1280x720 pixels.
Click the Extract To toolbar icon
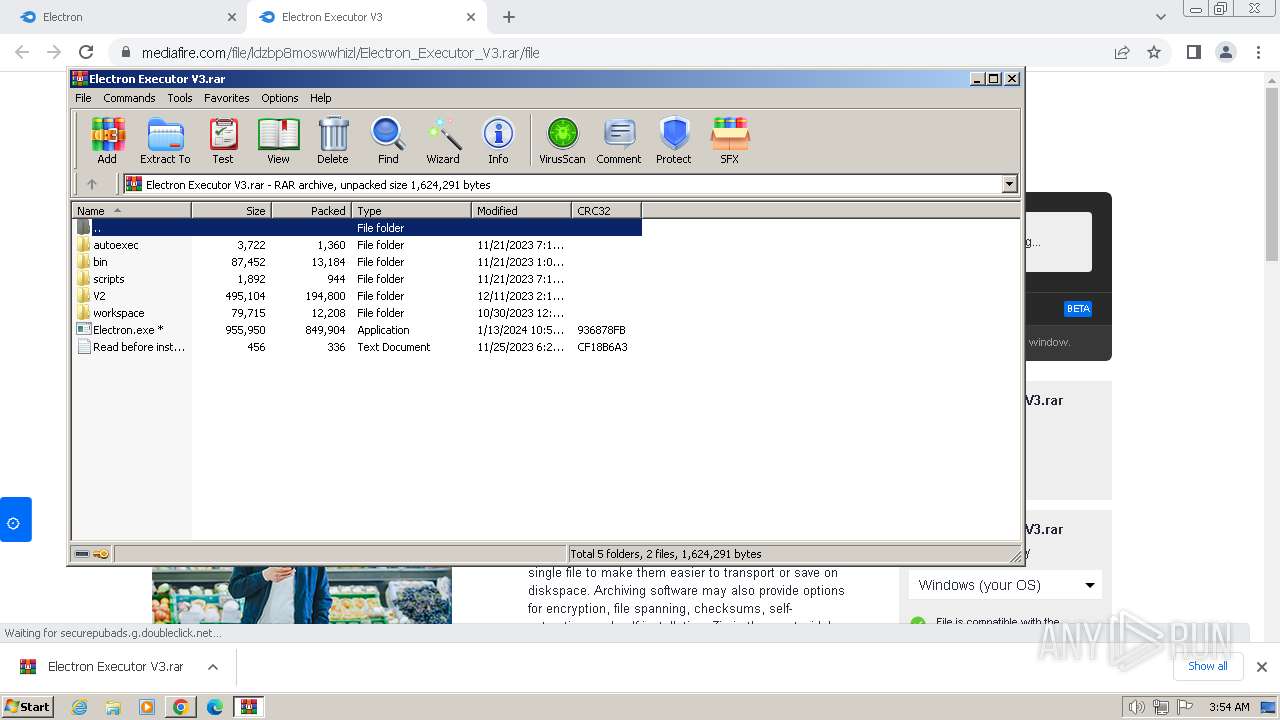pos(165,140)
